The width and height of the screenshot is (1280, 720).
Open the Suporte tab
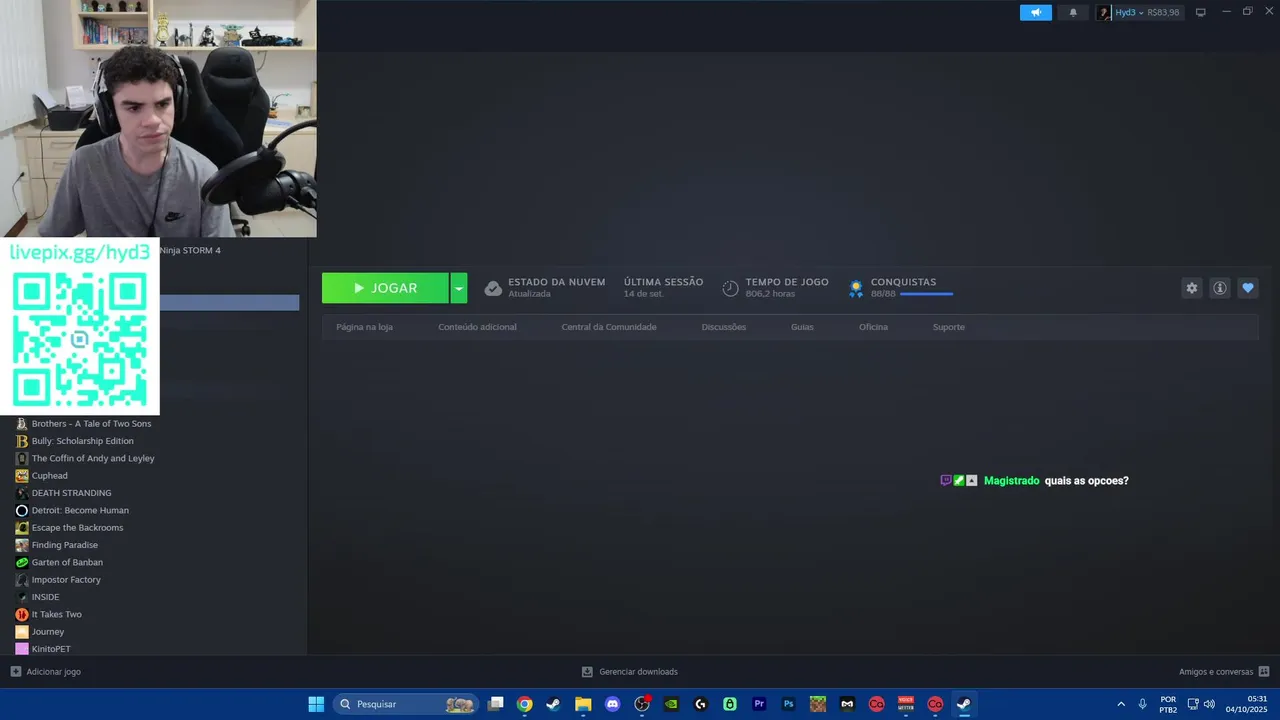click(x=949, y=327)
